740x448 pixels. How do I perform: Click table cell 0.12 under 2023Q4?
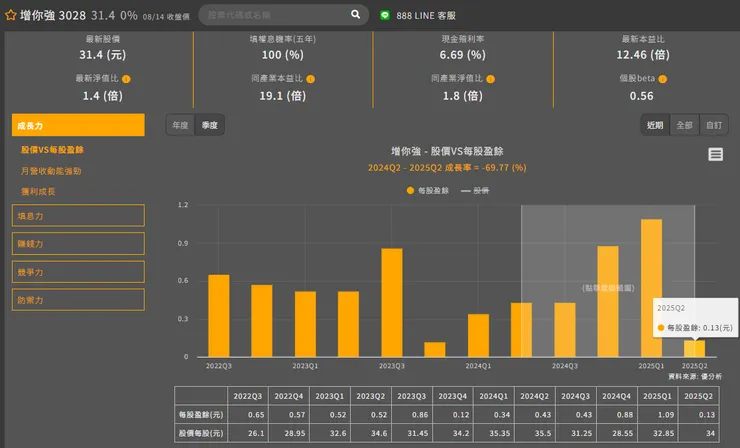(x=453, y=414)
